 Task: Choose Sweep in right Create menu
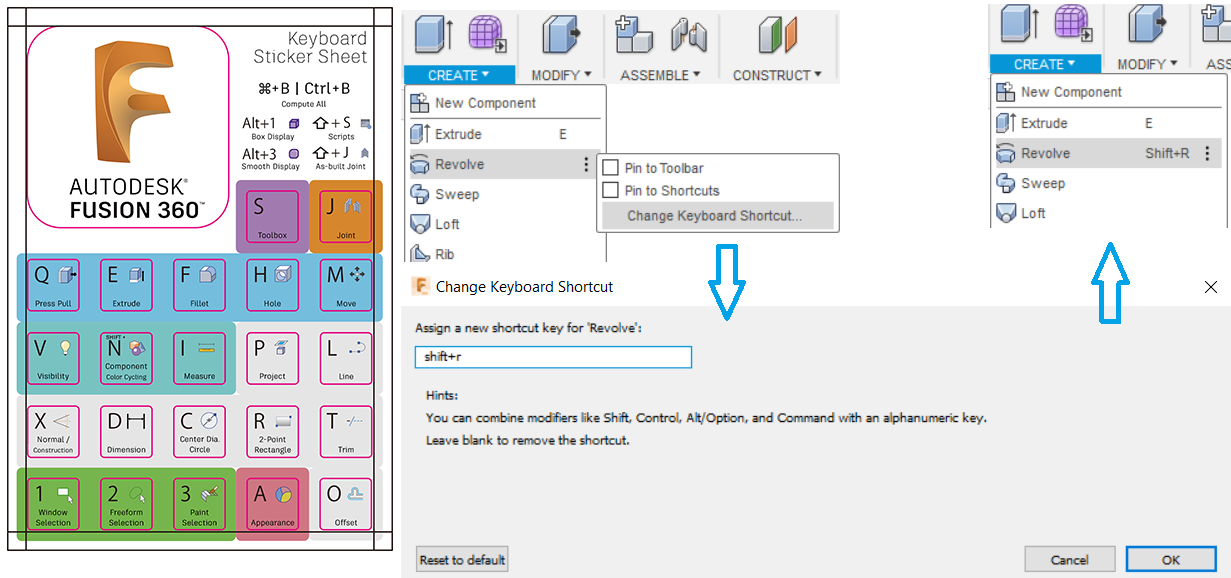(x=1107, y=183)
